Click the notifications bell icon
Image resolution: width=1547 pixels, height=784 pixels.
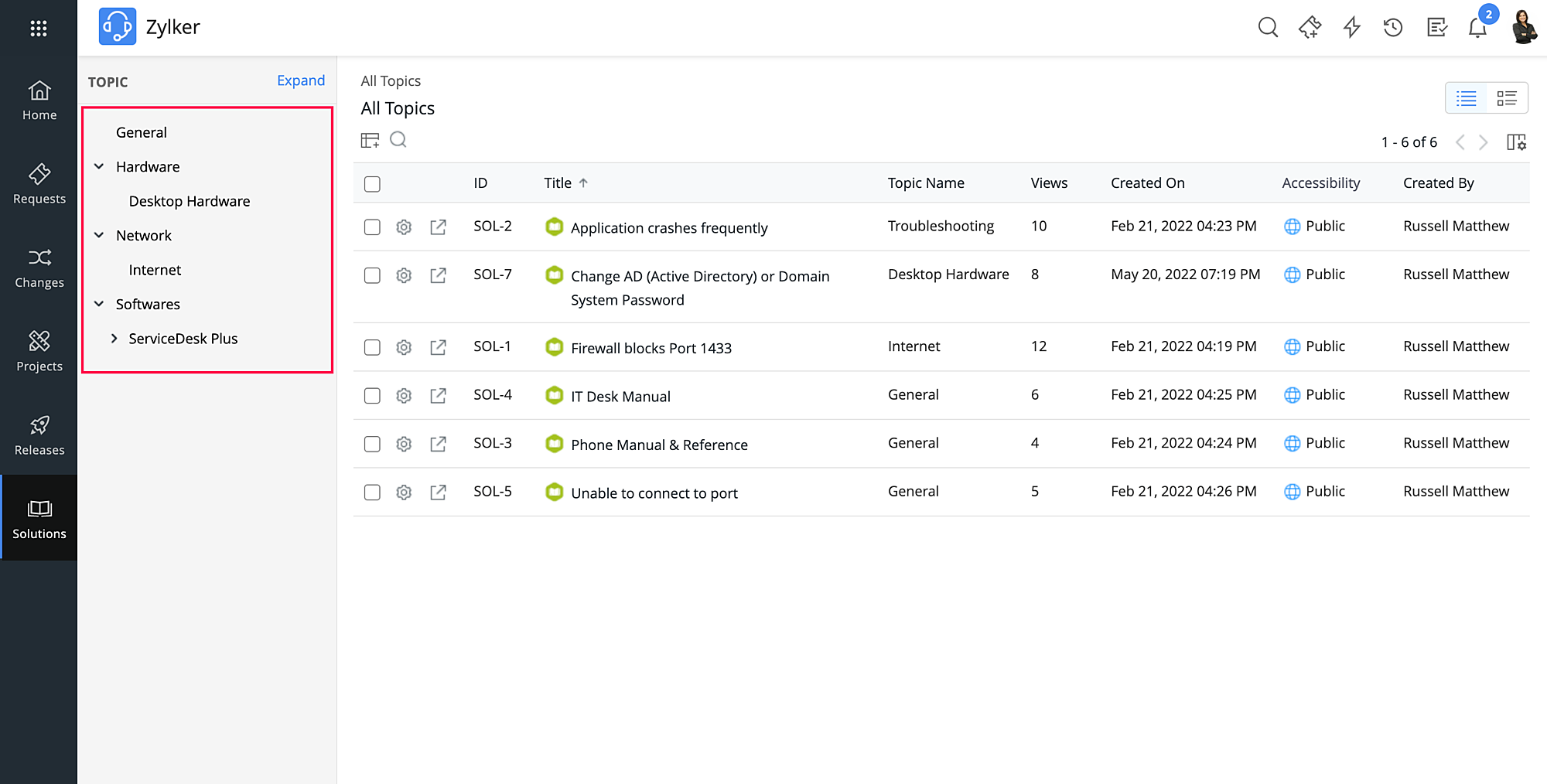coord(1477,28)
